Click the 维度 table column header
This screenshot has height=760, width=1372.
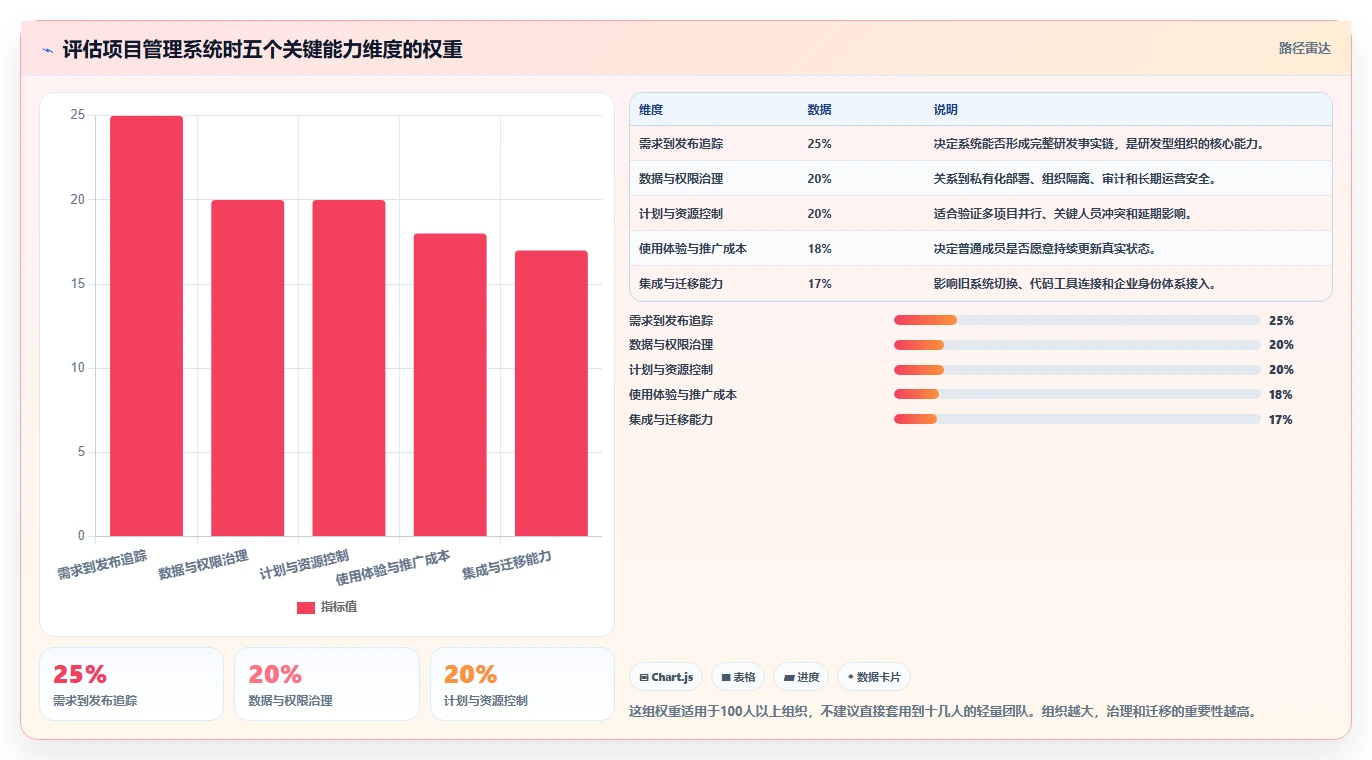point(651,110)
